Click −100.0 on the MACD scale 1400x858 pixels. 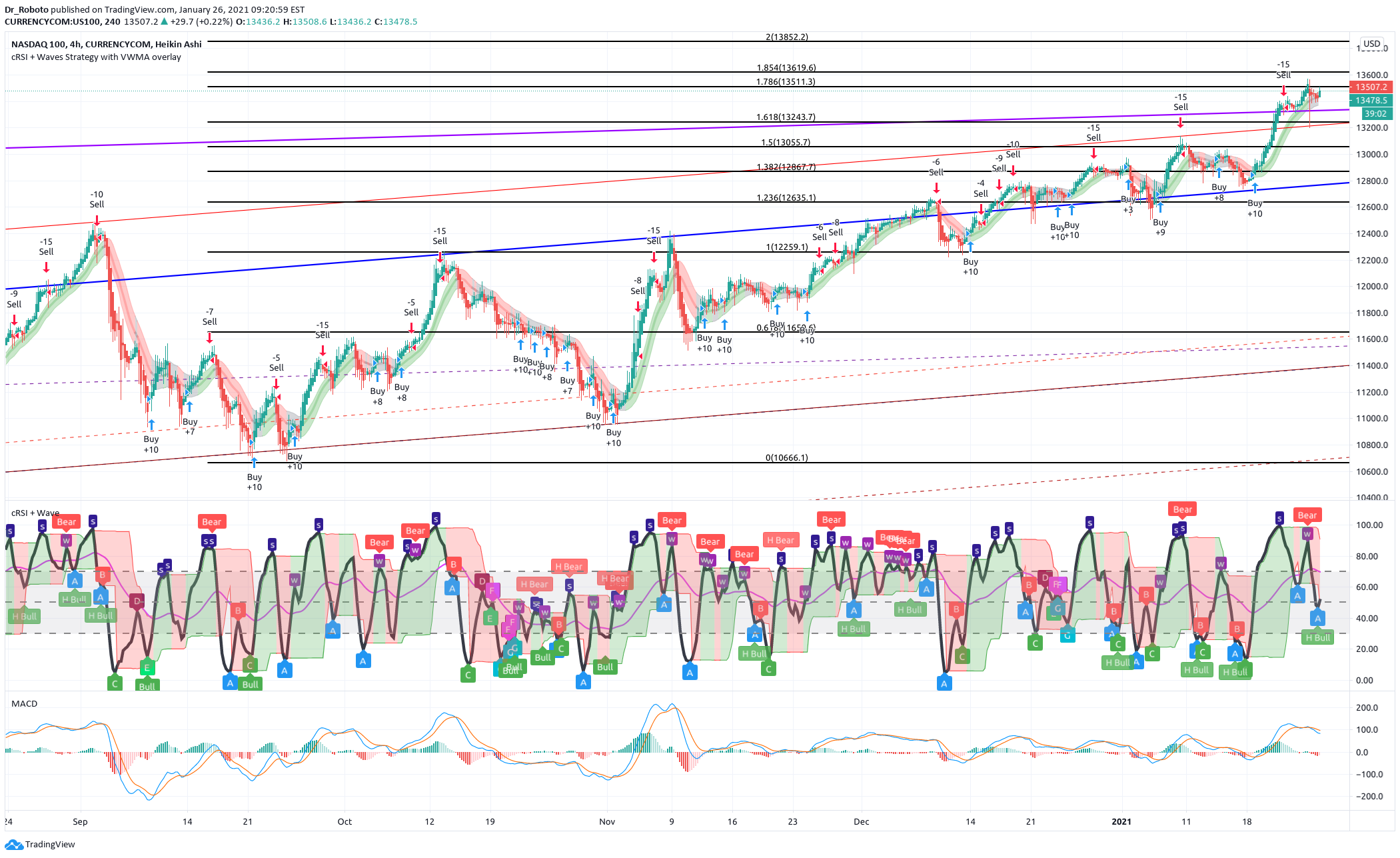(x=1369, y=774)
